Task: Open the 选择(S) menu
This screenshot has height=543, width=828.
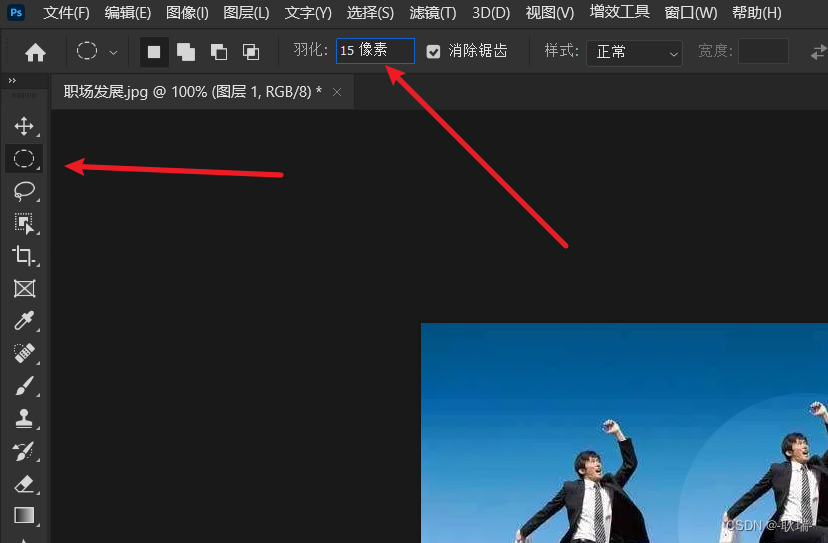Action: pyautogui.click(x=370, y=13)
